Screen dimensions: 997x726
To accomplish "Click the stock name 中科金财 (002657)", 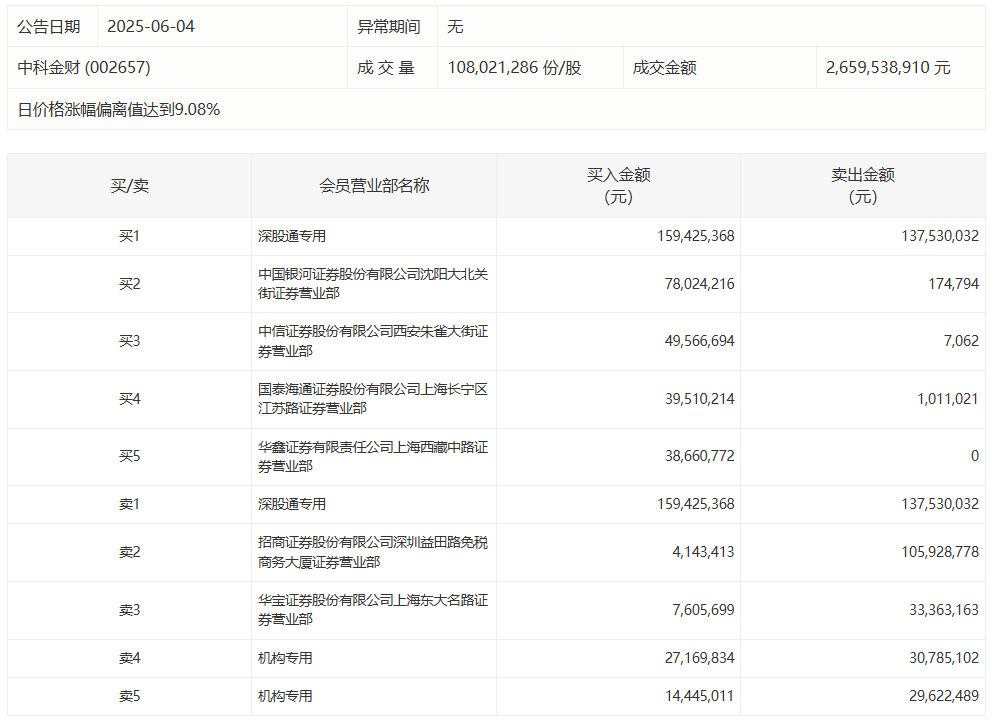I will coord(84,68).
